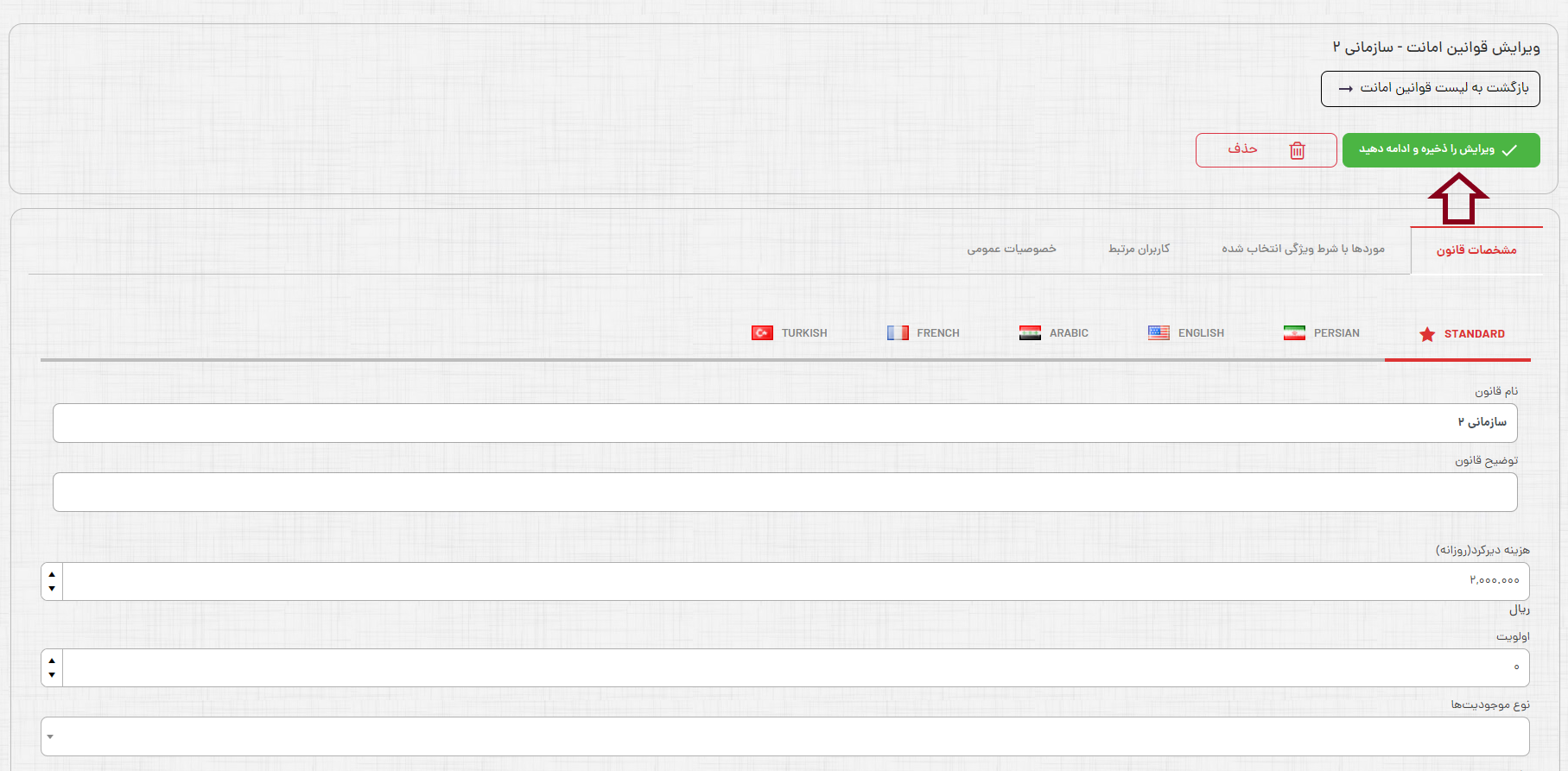Click the English flag icon
The width and height of the screenshot is (1568, 771).
point(1159,333)
